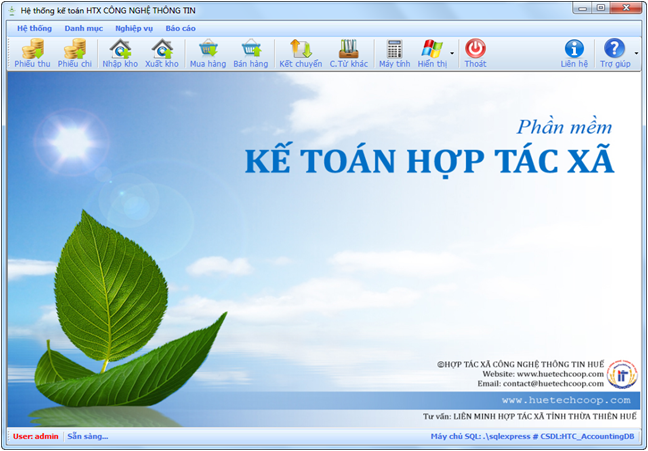Click the User: admin status entry

36,437
